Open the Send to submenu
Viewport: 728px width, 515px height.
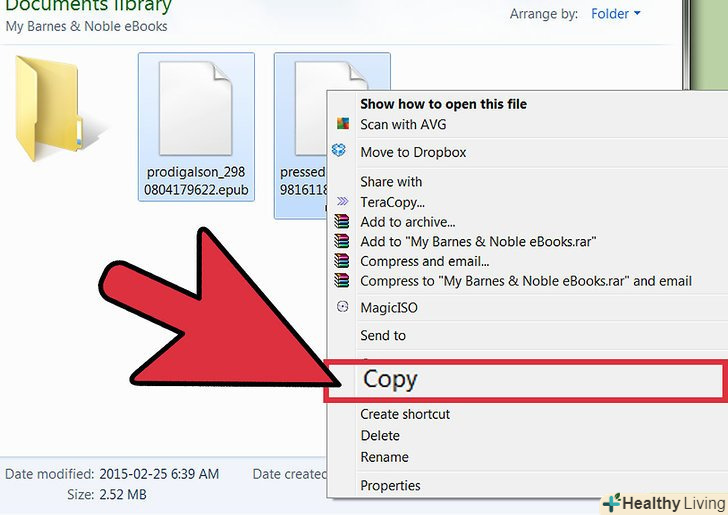click(383, 335)
